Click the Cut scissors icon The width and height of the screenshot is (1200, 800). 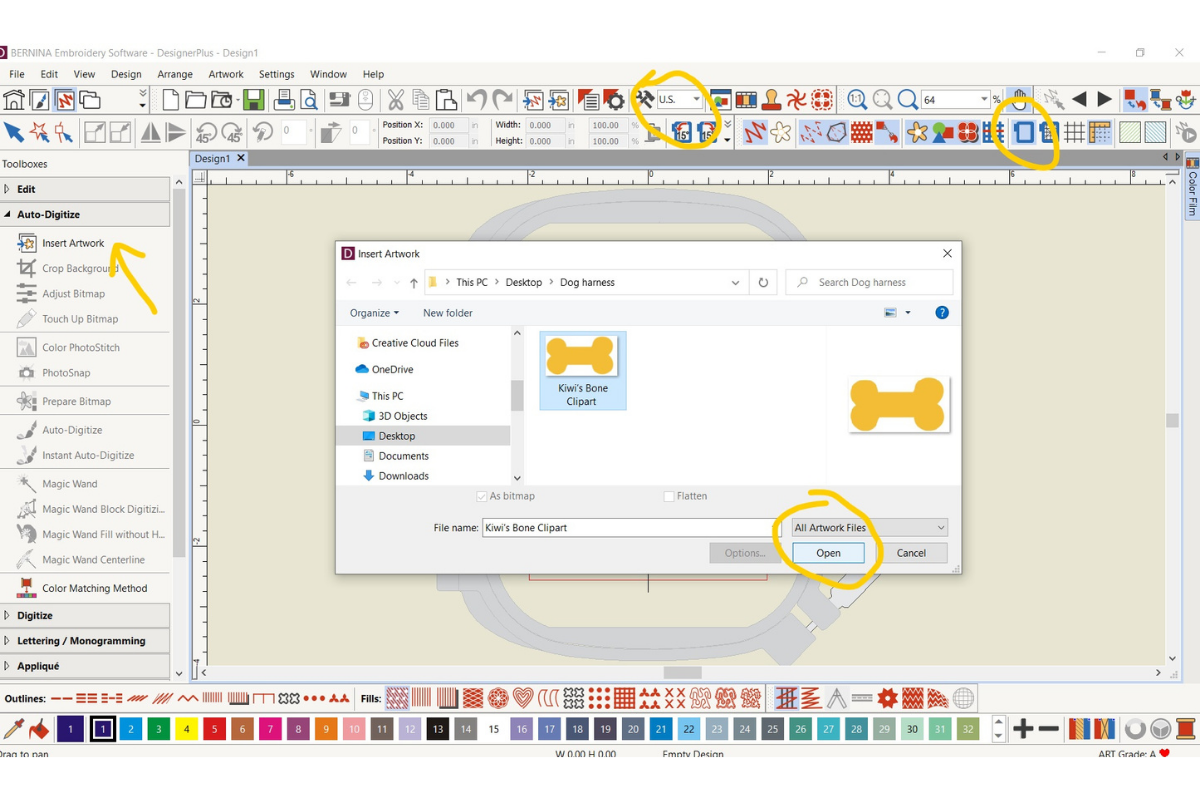pyautogui.click(x=396, y=100)
